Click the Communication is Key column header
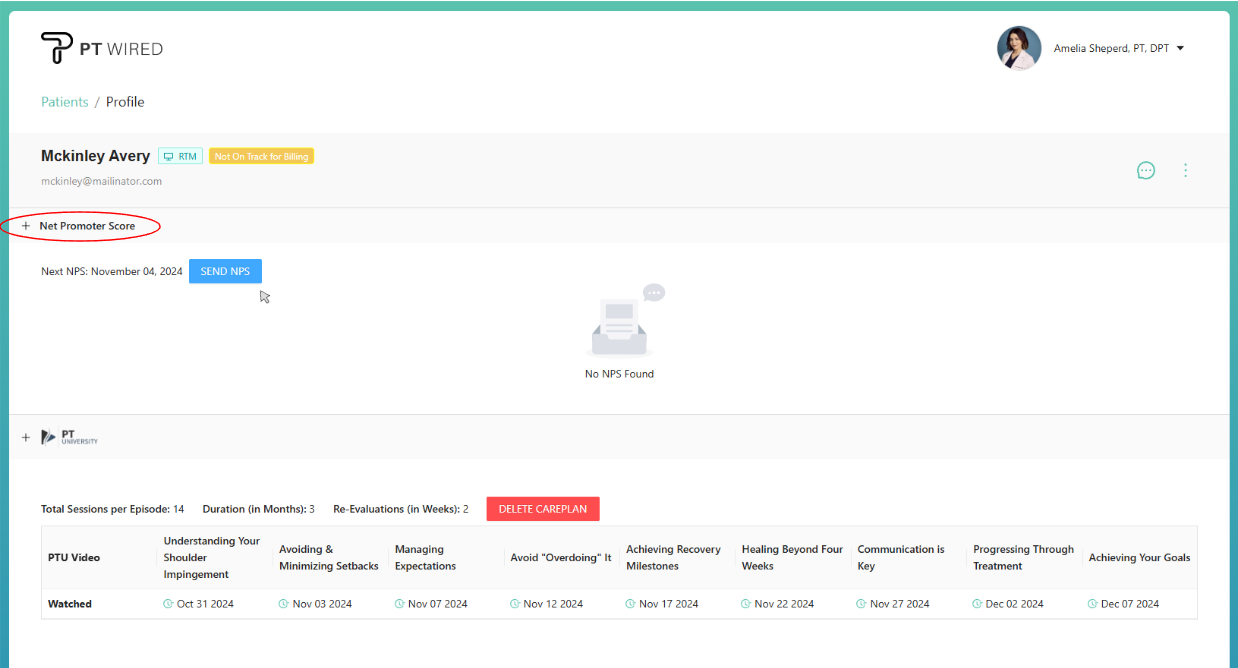Screen dimensions: 1238x668 [x=900, y=557]
